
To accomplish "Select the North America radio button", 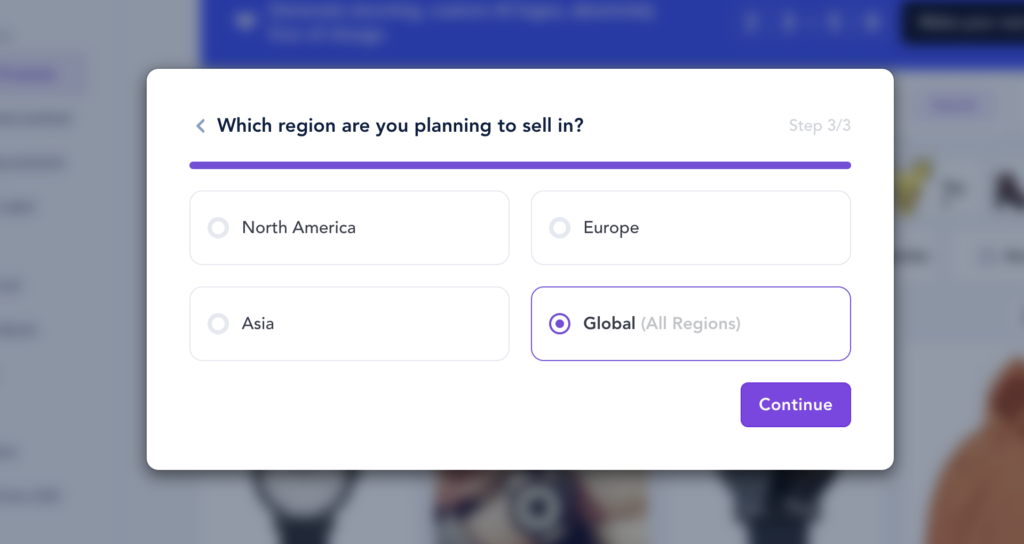I will (x=218, y=228).
